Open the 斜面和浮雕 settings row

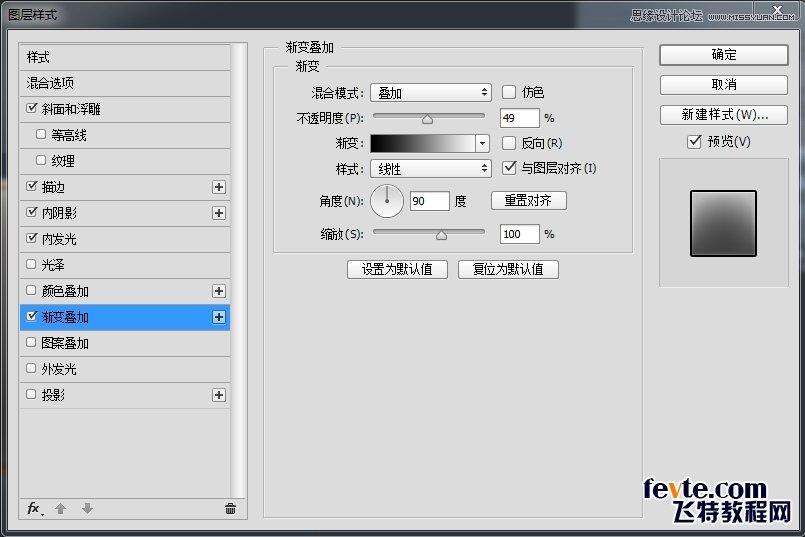[125, 109]
